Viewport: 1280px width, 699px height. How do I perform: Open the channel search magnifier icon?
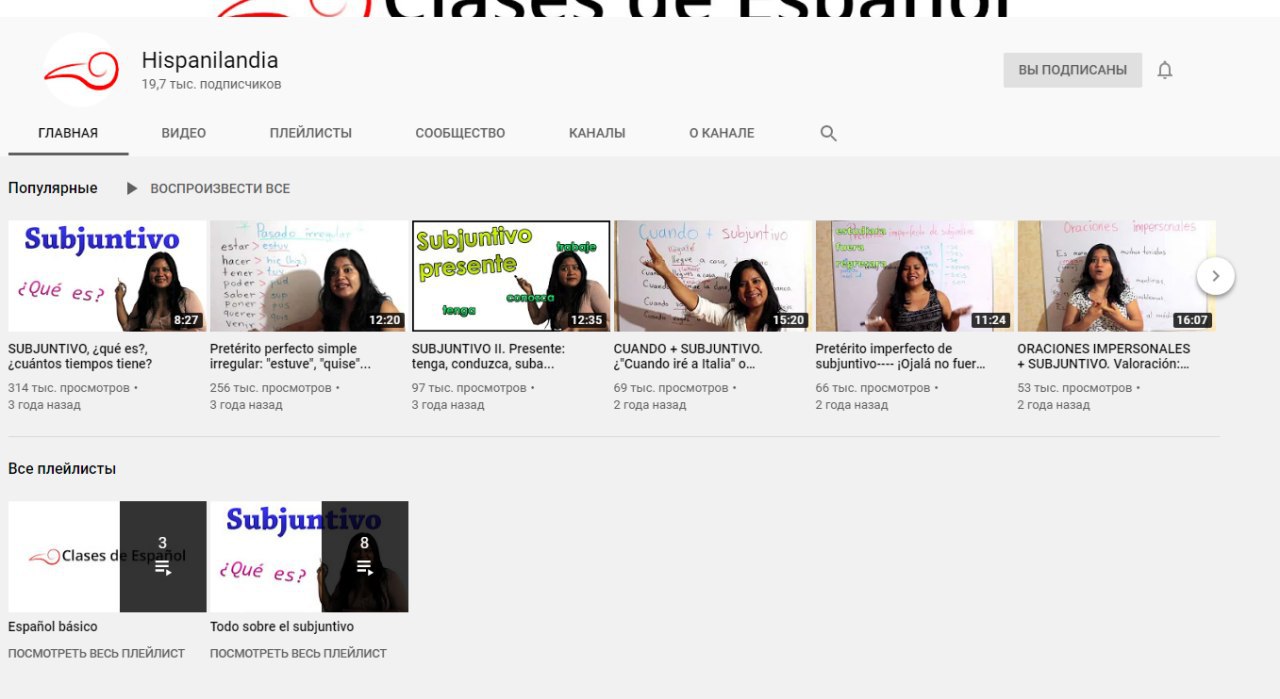(828, 133)
